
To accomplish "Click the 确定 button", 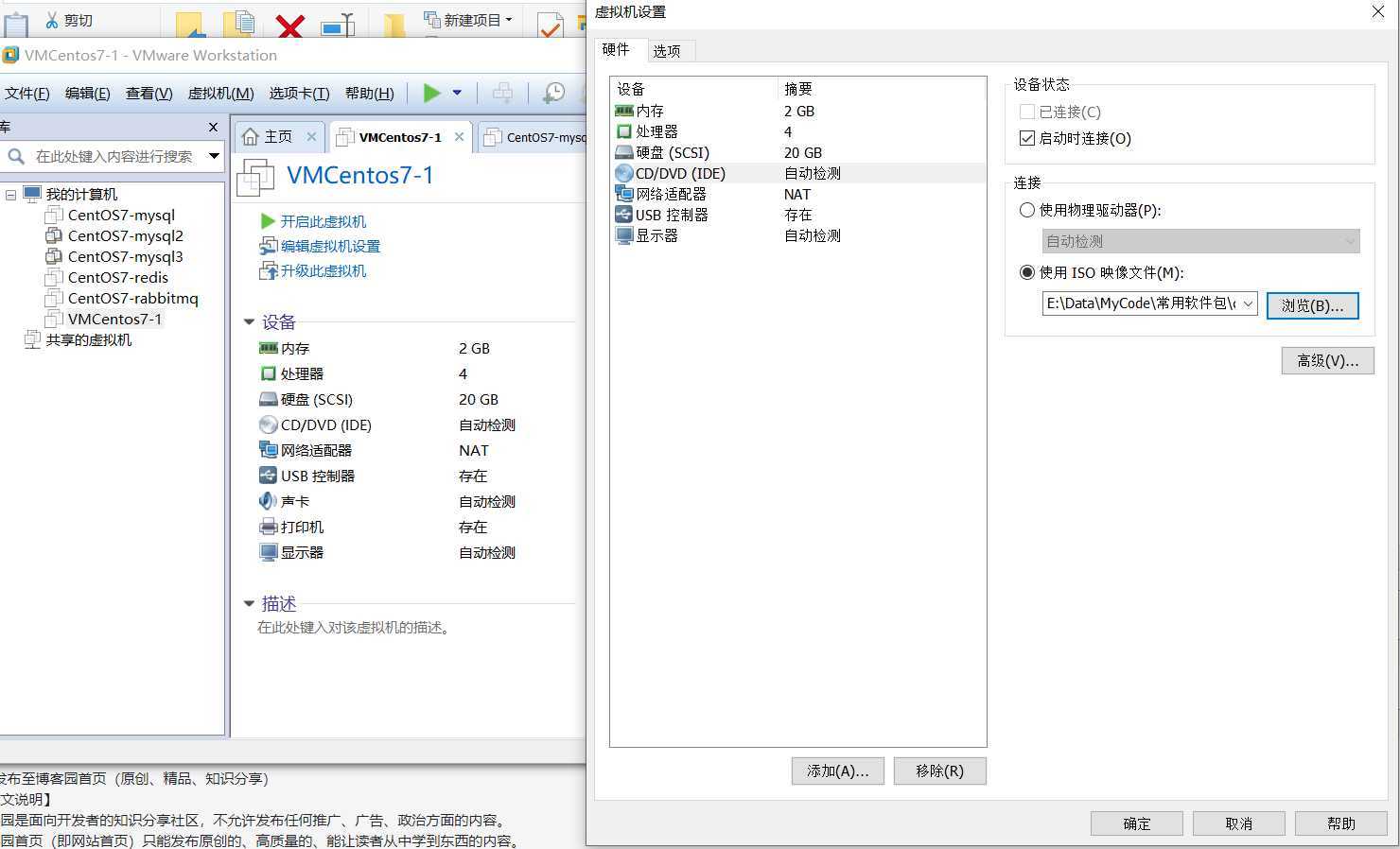I will [1137, 823].
